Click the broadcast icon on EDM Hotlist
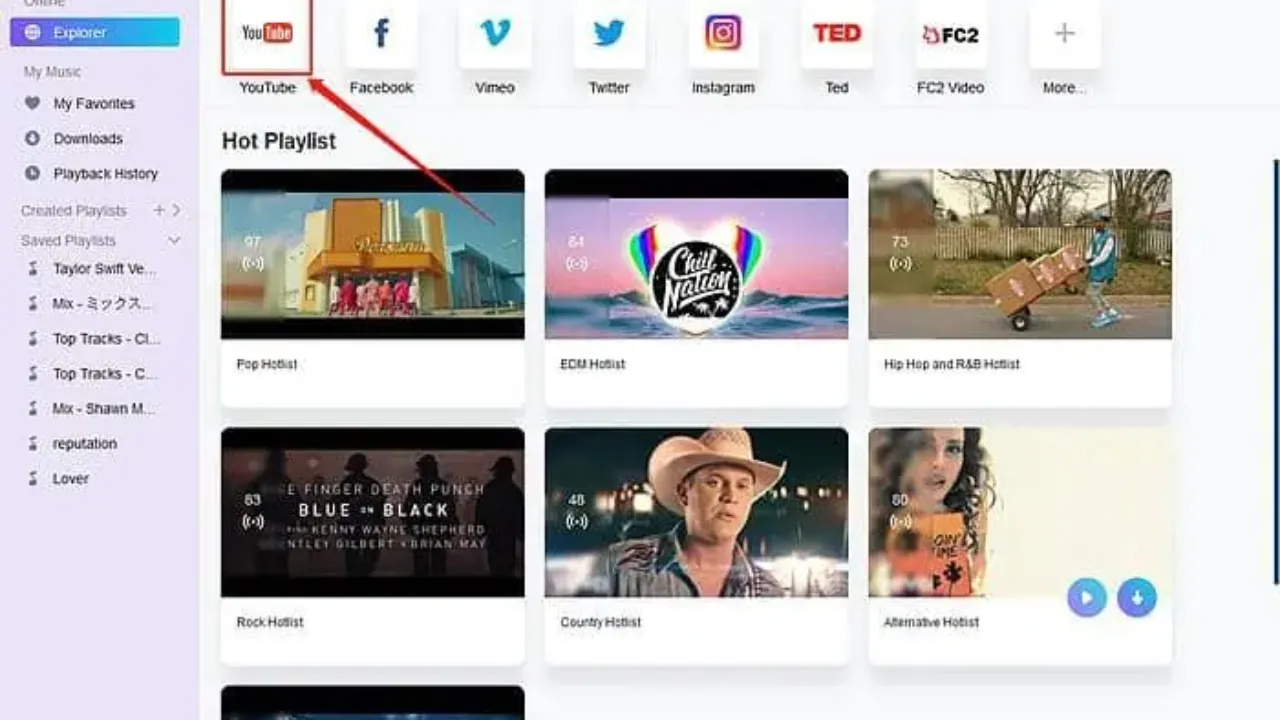 (577, 264)
